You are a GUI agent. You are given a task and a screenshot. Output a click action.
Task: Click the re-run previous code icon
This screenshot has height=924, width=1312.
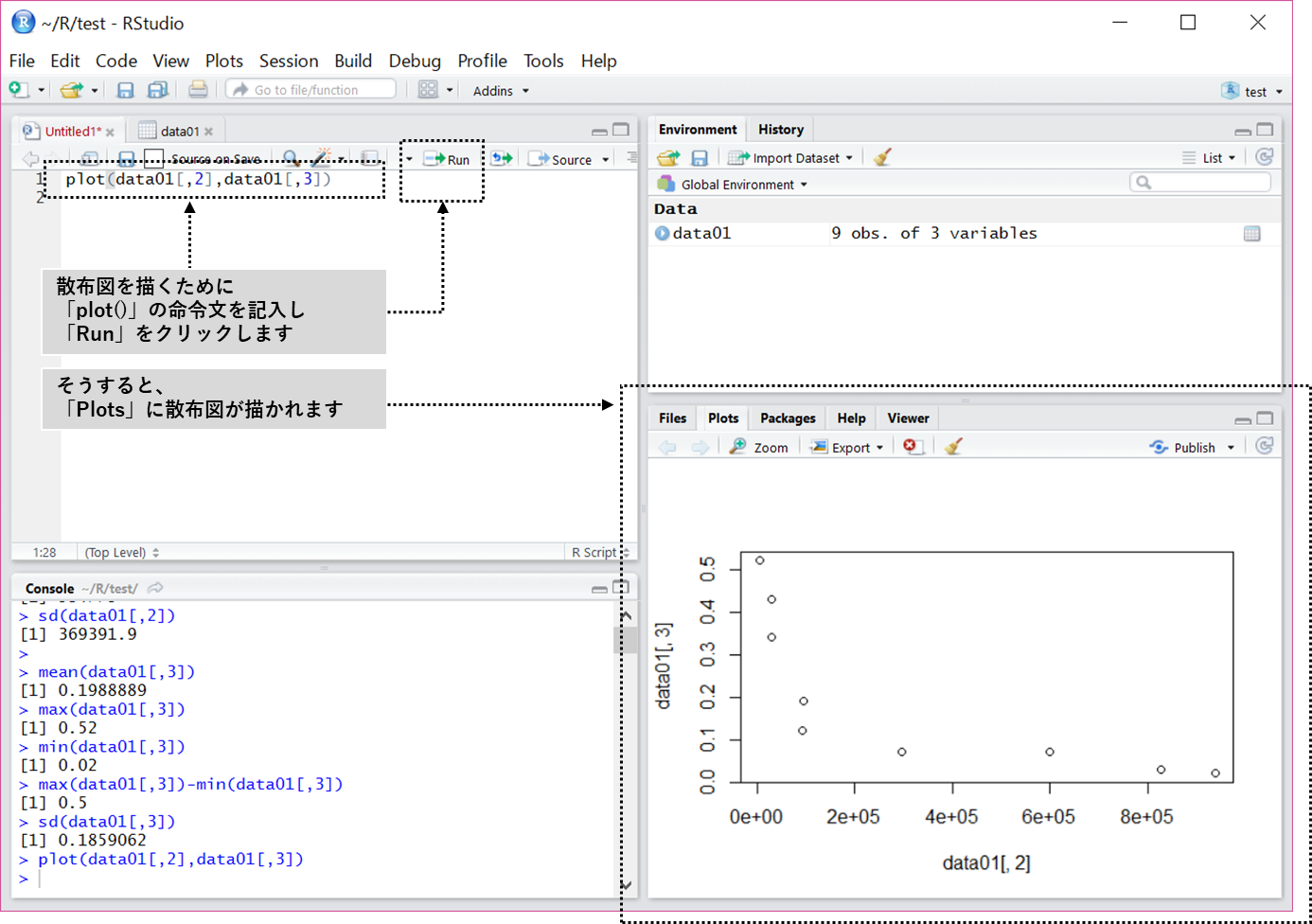502,159
